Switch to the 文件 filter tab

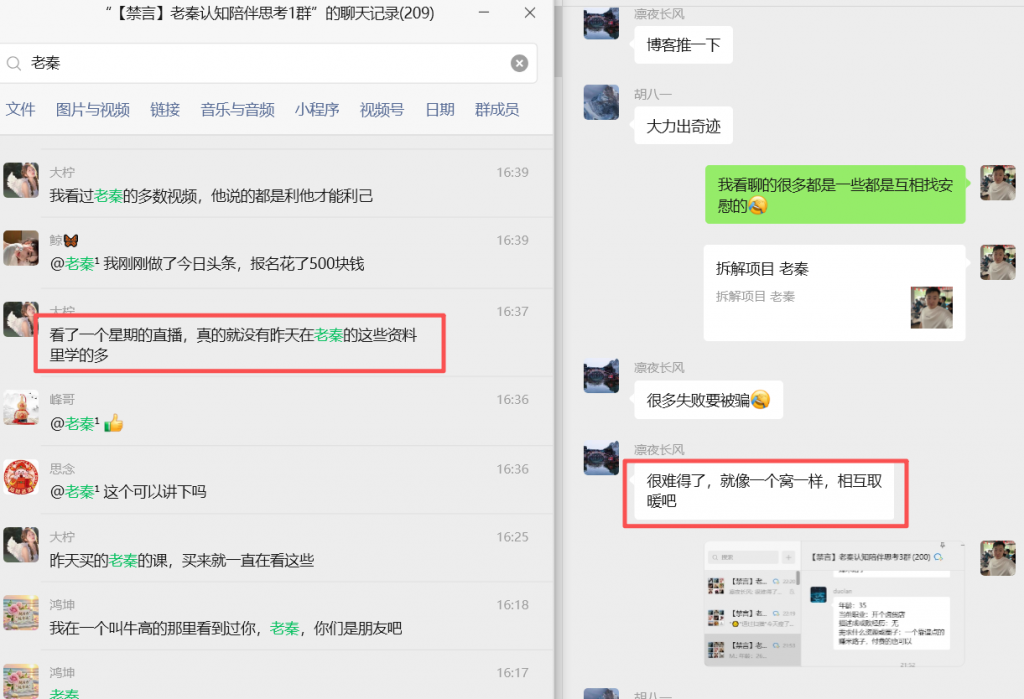(x=20, y=110)
